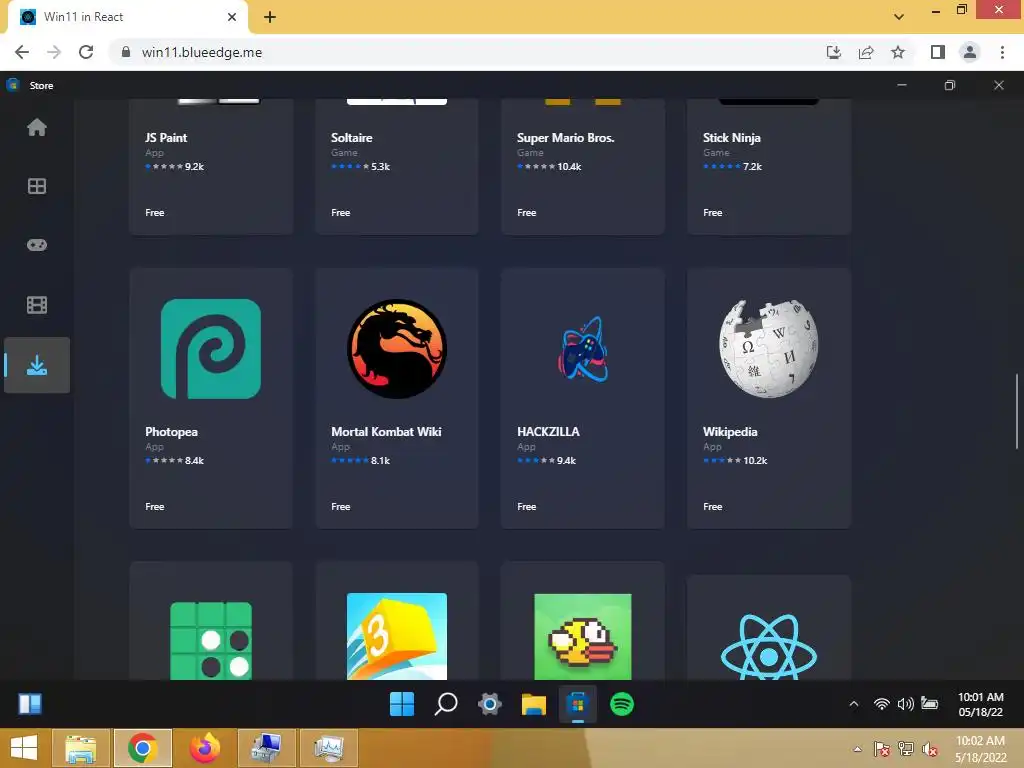Click Chrome in host taskbar
This screenshot has width=1024, height=768.
pyautogui.click(x=143, y=748)
